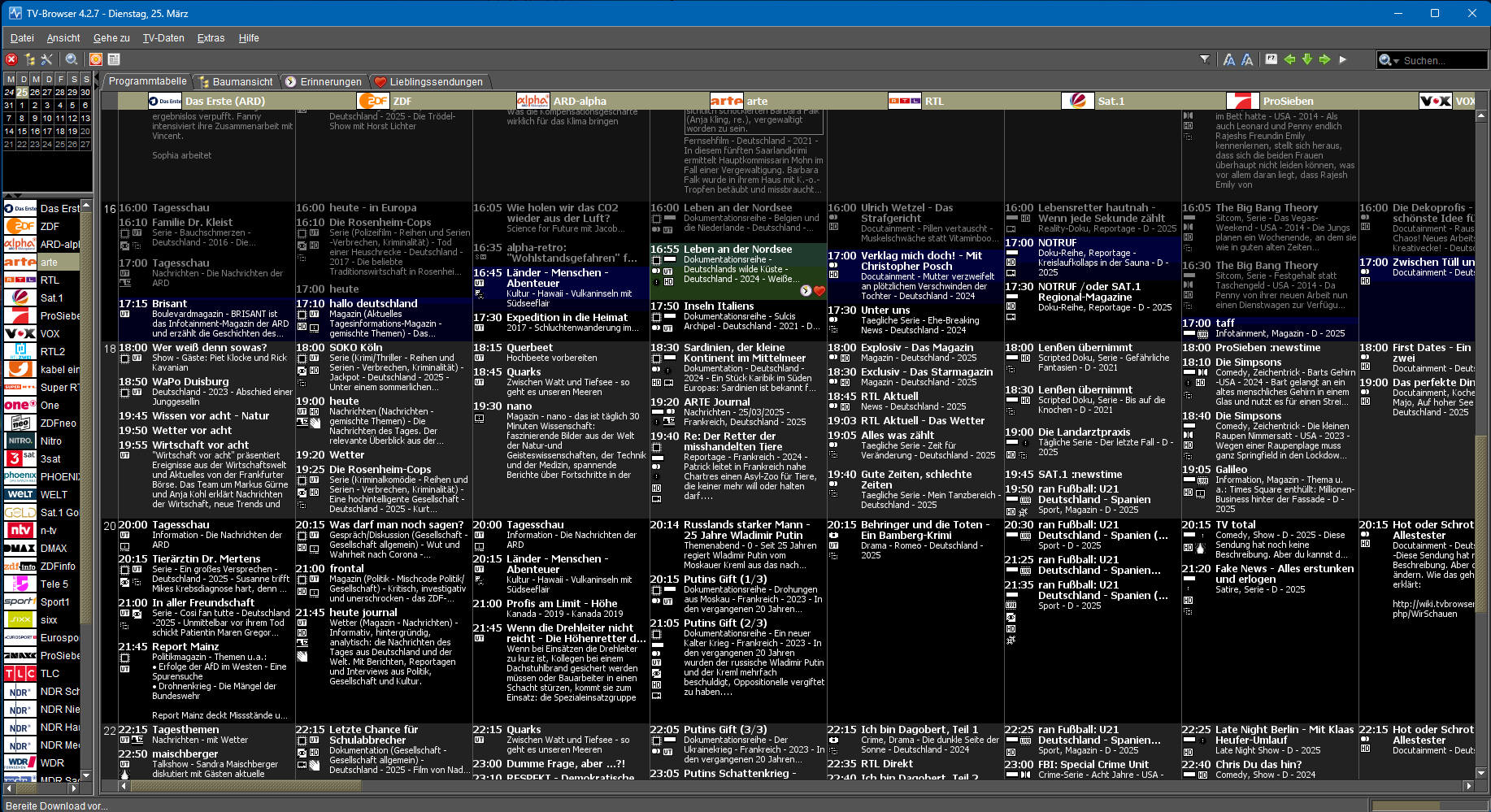
Task: Select the phoenix logo in the channel list
Action: tap(20, 477)
